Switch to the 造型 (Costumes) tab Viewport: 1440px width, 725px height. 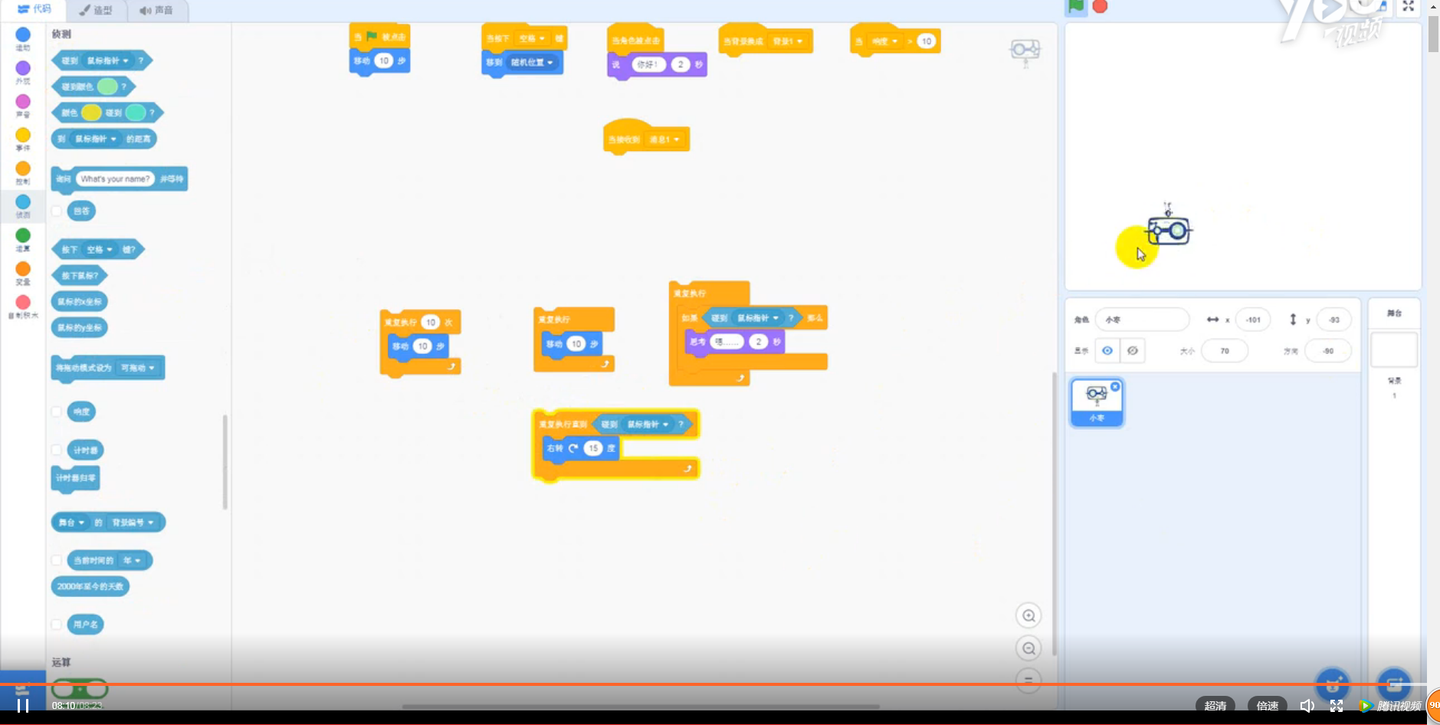pos(96,10)
